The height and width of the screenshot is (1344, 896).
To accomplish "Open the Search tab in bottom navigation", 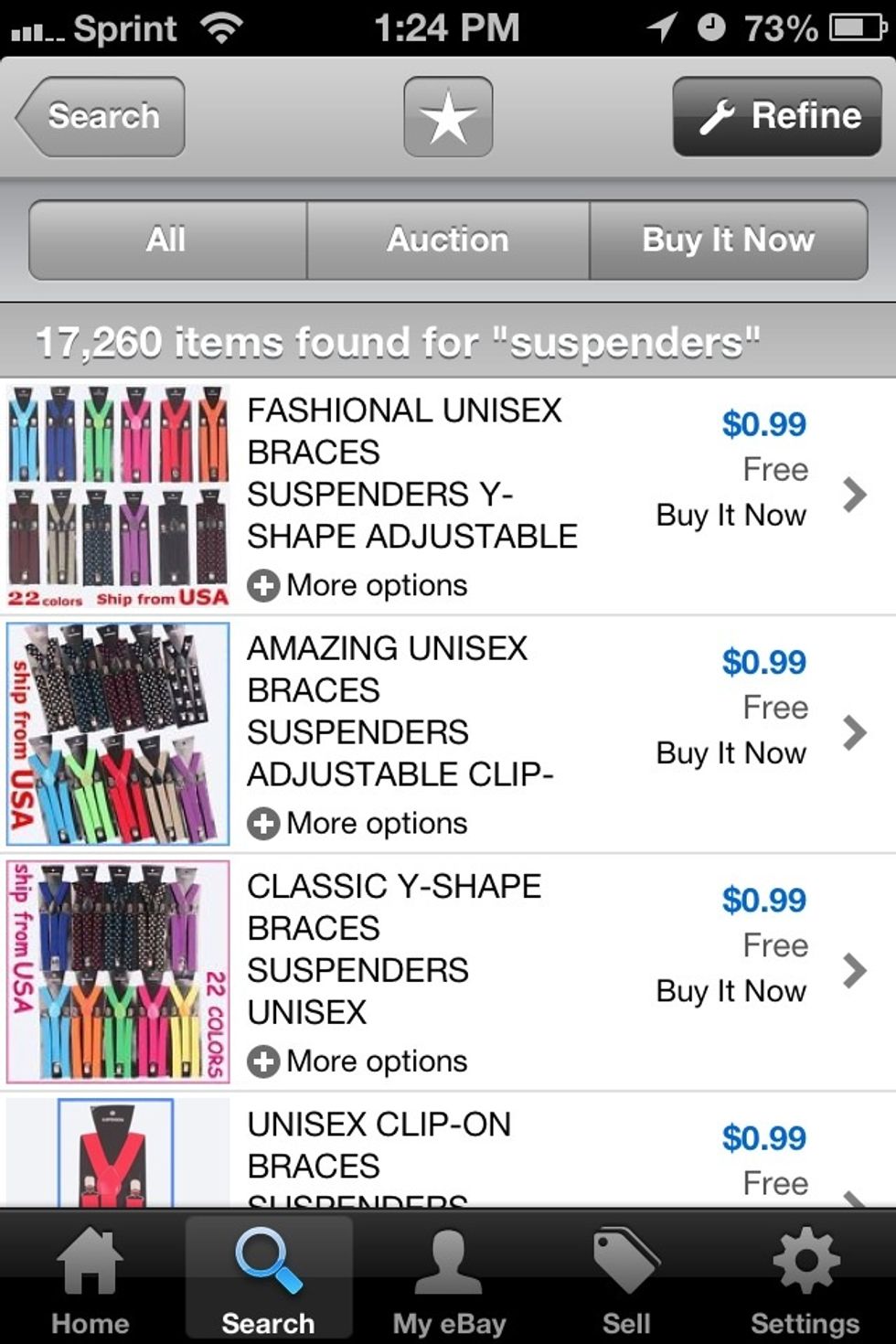I will (x=268, y=1275).
